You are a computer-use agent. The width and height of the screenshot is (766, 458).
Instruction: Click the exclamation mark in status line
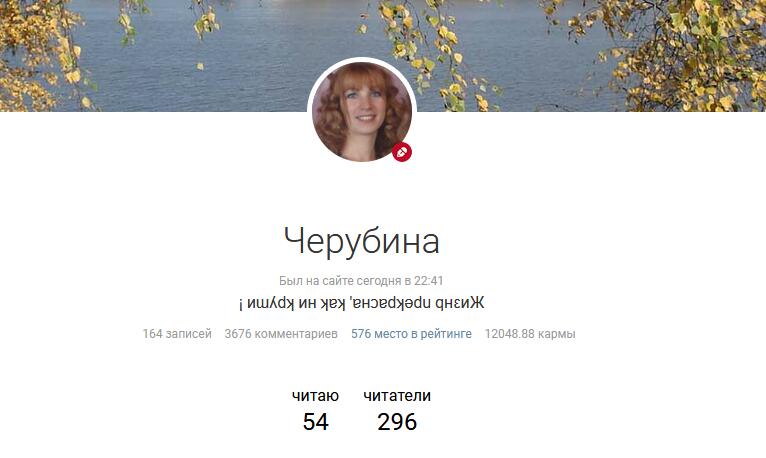coord(241,305)
